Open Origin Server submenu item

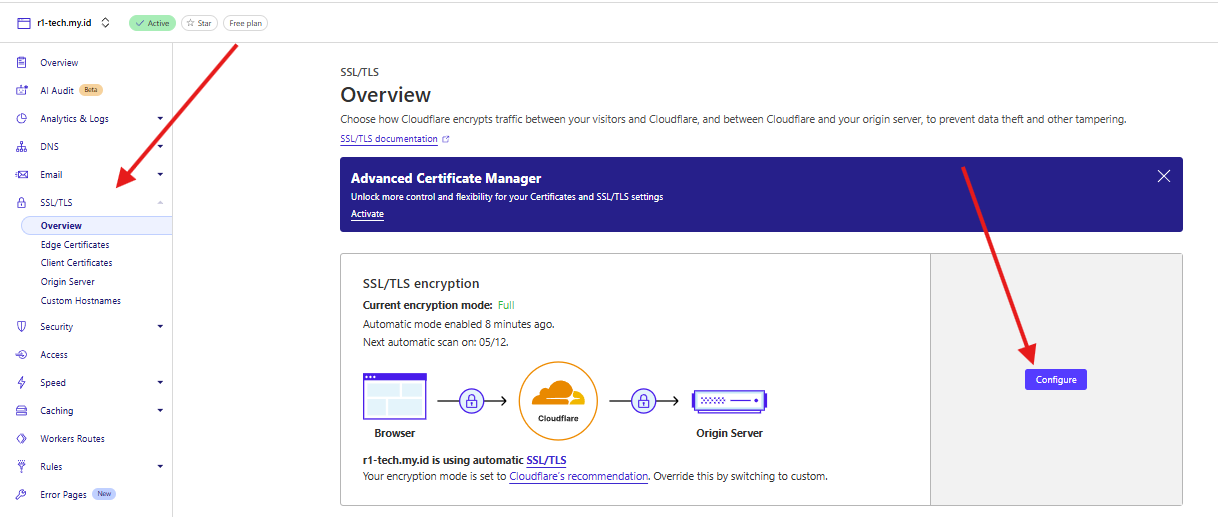pyautogui.click(x=68, y=282)
